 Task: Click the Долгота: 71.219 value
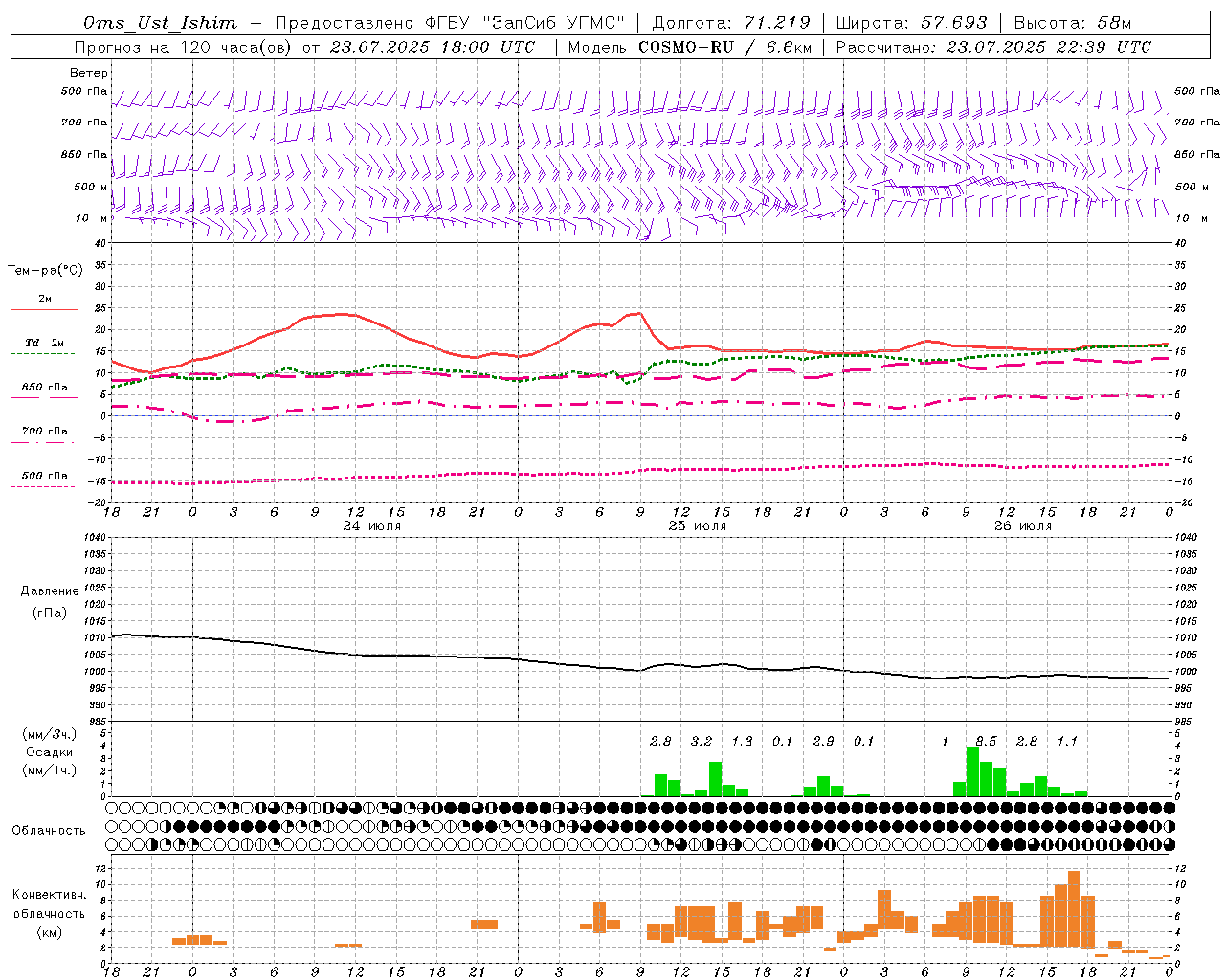[x=731, y=23]
